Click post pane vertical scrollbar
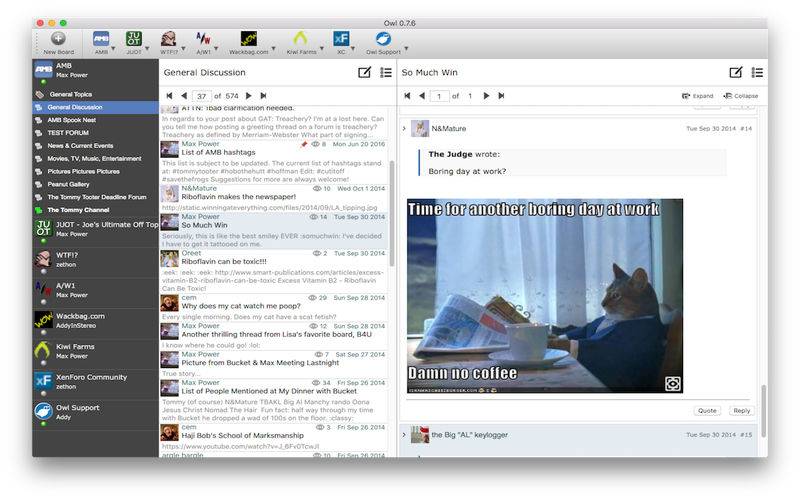The height and width of the screenshot is (500, 800). tap(763, 411)
